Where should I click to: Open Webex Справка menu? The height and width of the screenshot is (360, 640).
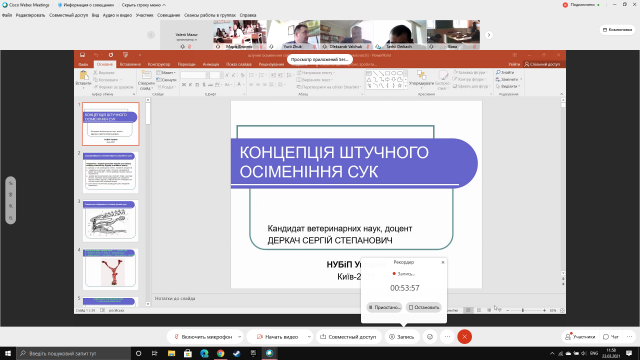coord(248,15)
